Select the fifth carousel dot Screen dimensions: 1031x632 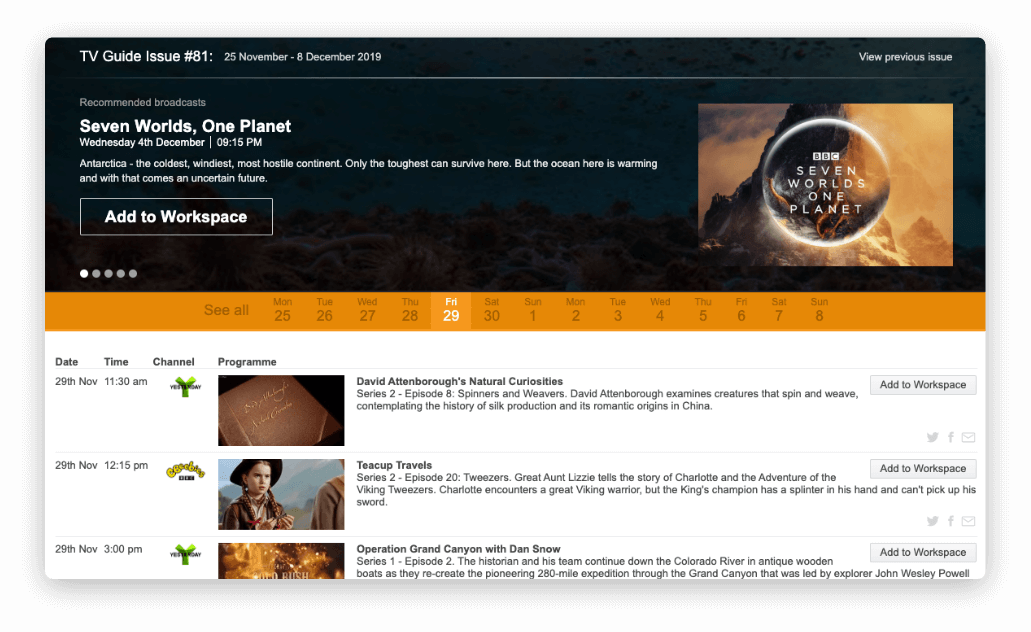pyautogui.click(x=133, y=274)
